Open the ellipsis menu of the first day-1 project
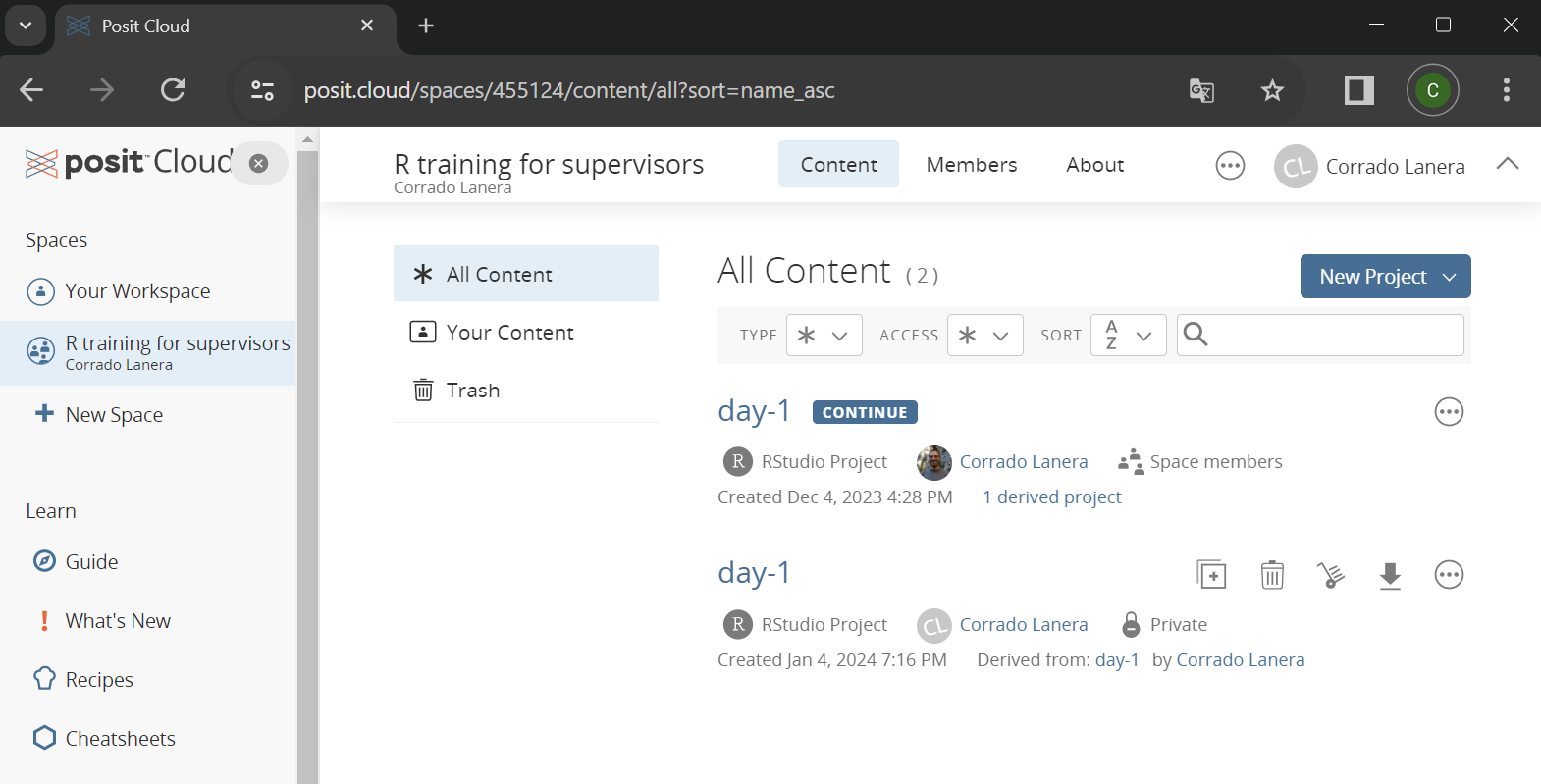This screenshot has width=1541, height=784. [x=1449, y=412]
